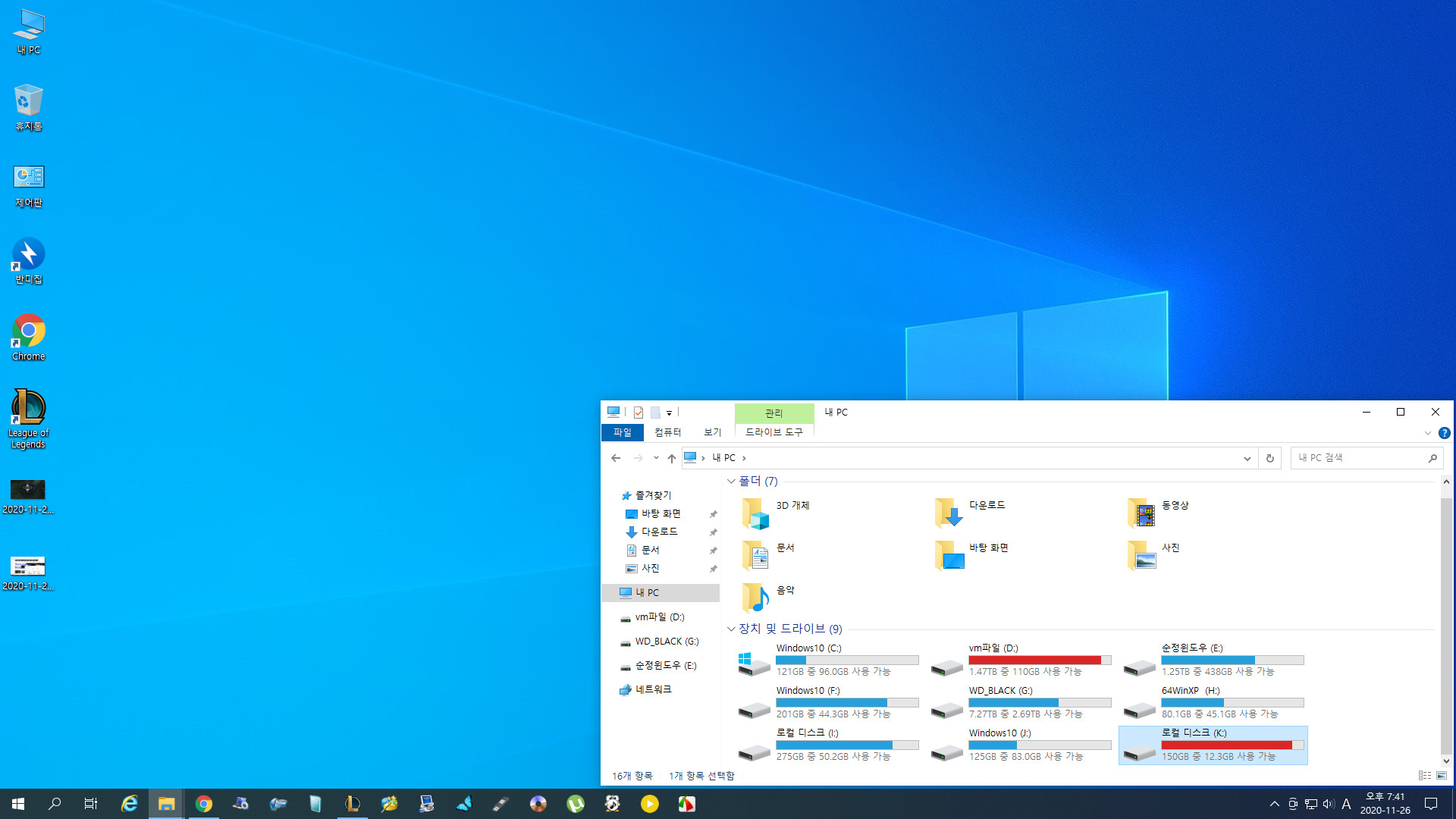Open Explorer help question mark icon
This screenshot has width=1456, height=819.
coord(1445,433)
